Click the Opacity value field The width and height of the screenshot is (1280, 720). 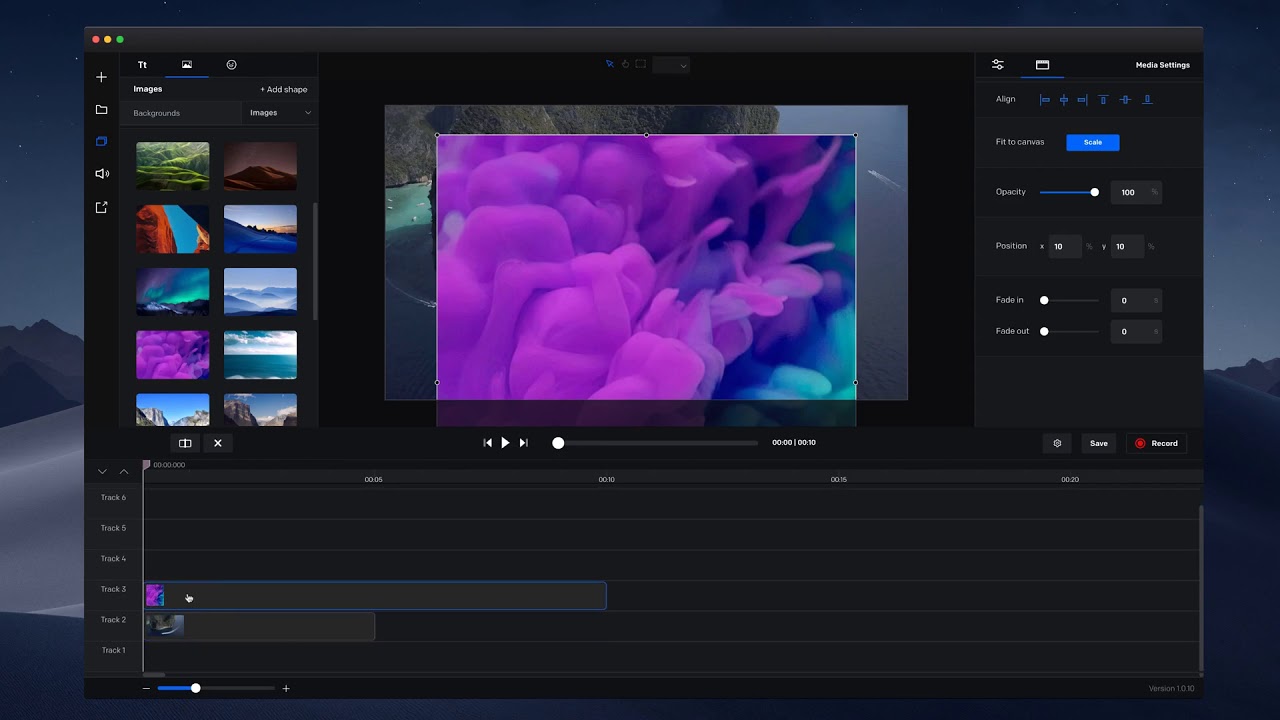(x=1136, y=192)
